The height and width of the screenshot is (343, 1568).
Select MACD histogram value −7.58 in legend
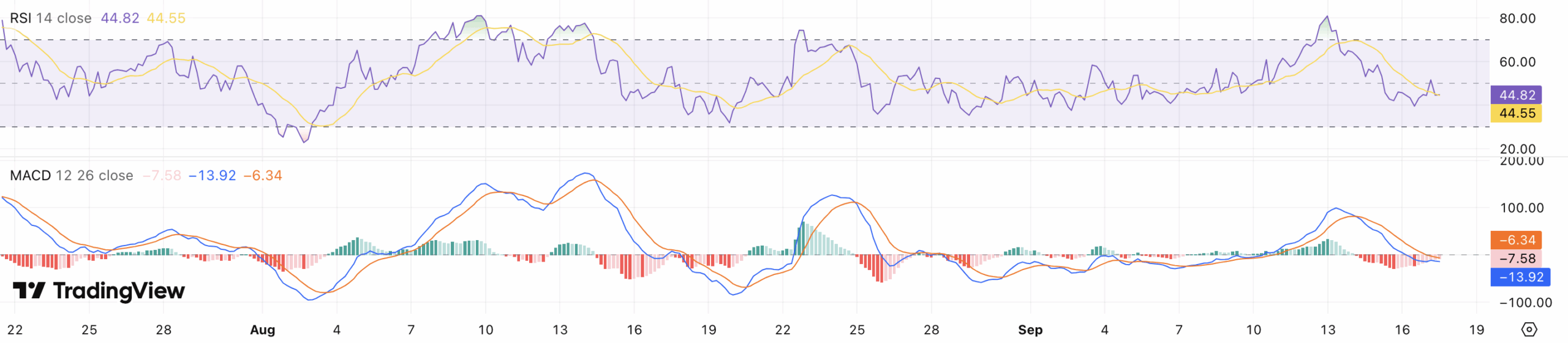(162, 176)
